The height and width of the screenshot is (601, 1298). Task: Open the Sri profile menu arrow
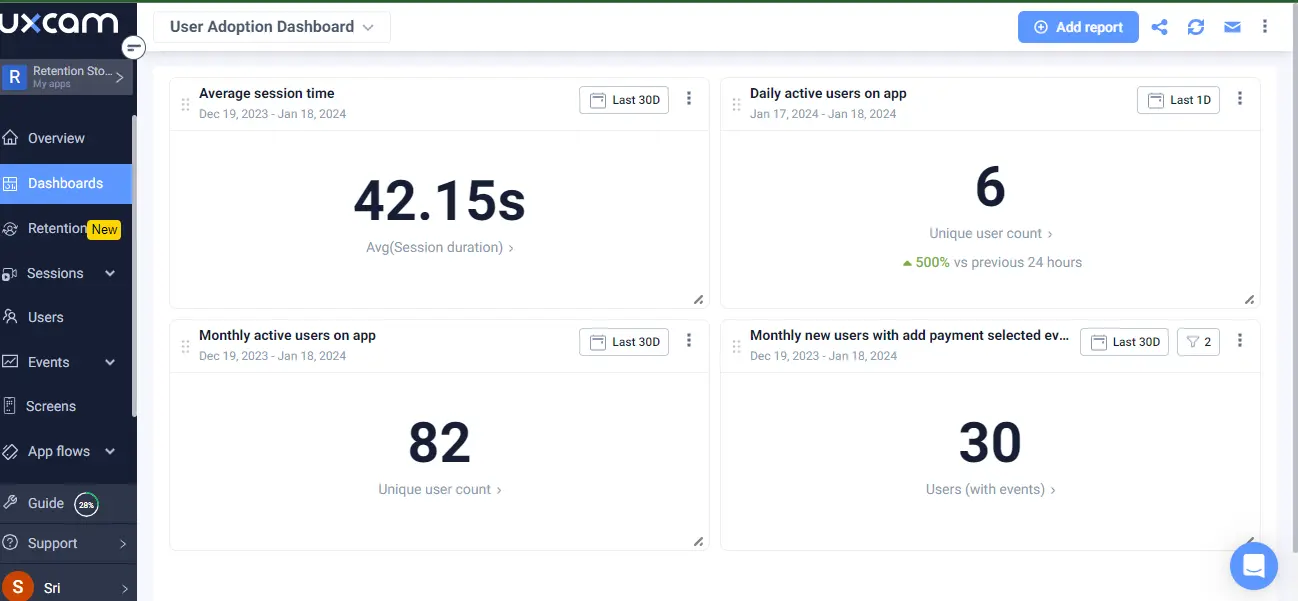coord(124,589)
